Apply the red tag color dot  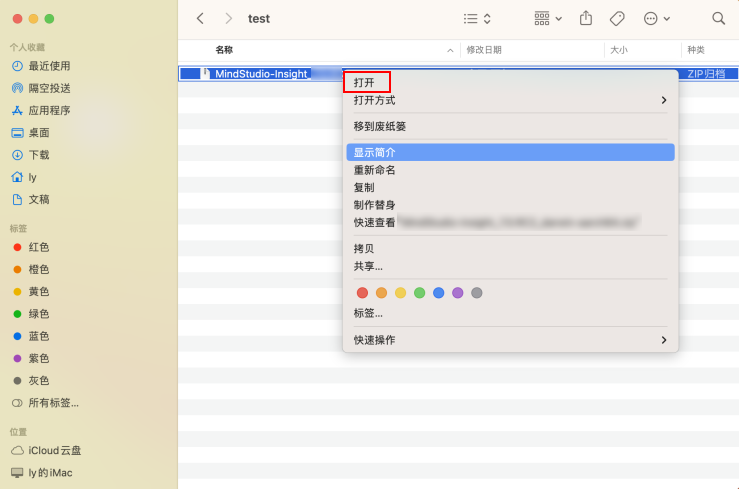click(x=362, y=293)
